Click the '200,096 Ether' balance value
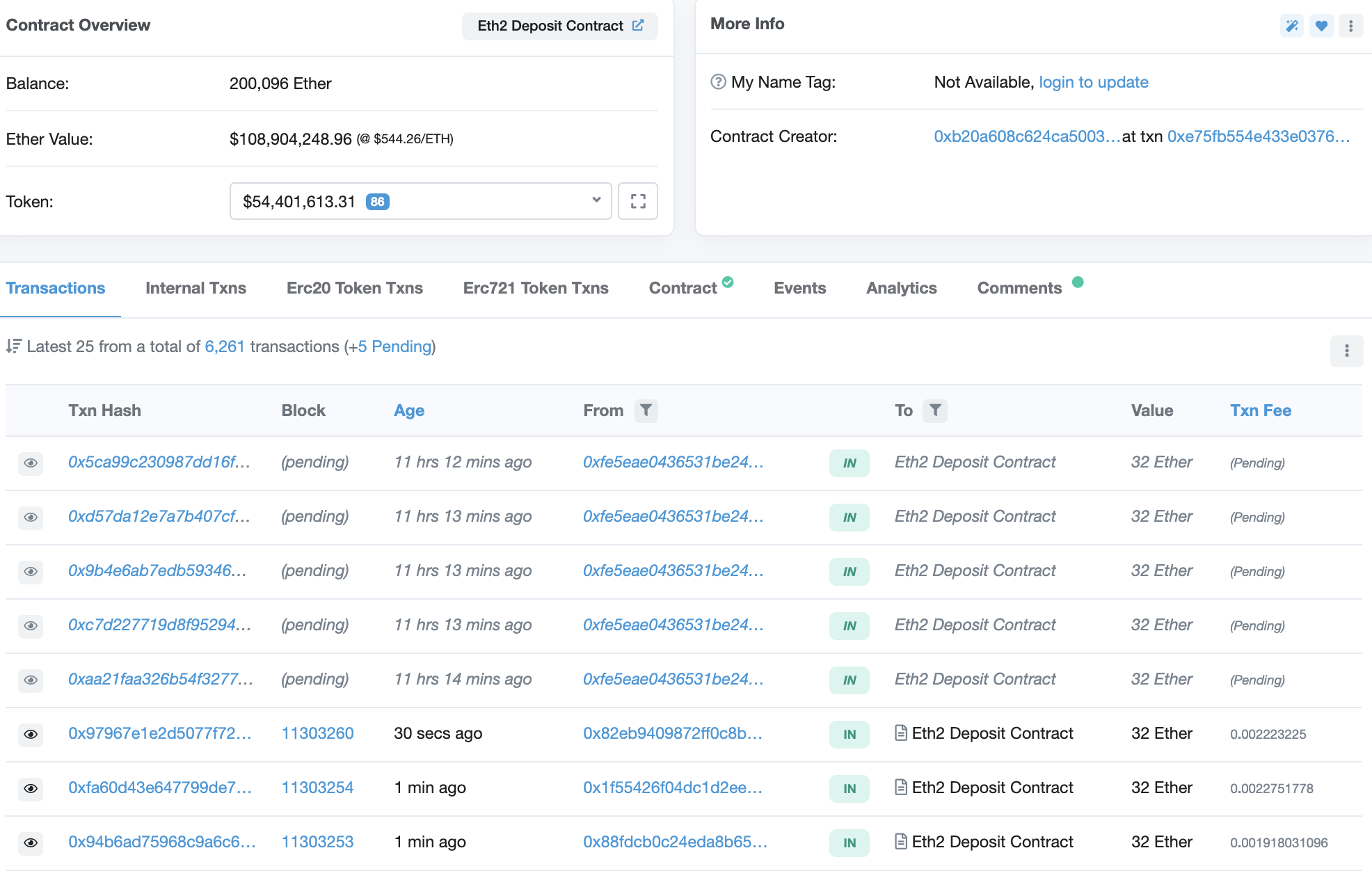The width and height of the screenshot is (1372, 871). 280,83
